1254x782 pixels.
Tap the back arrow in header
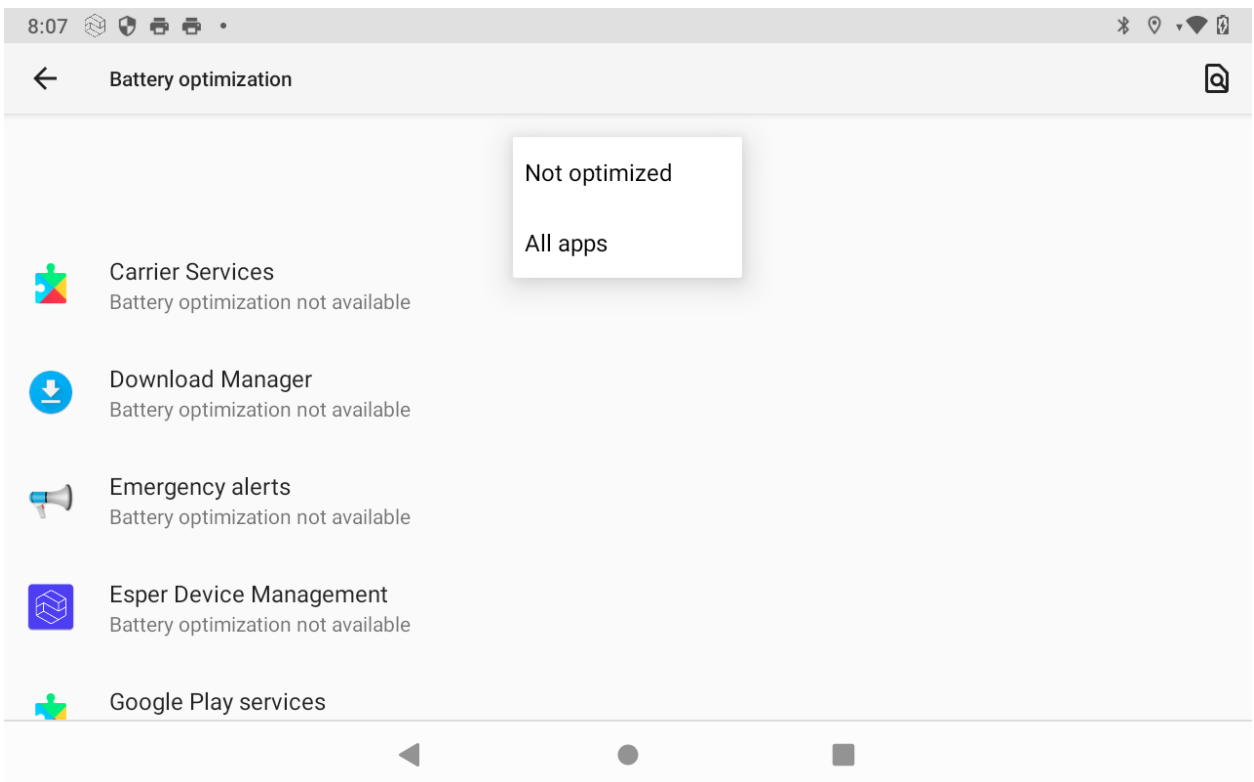[45, 79]
